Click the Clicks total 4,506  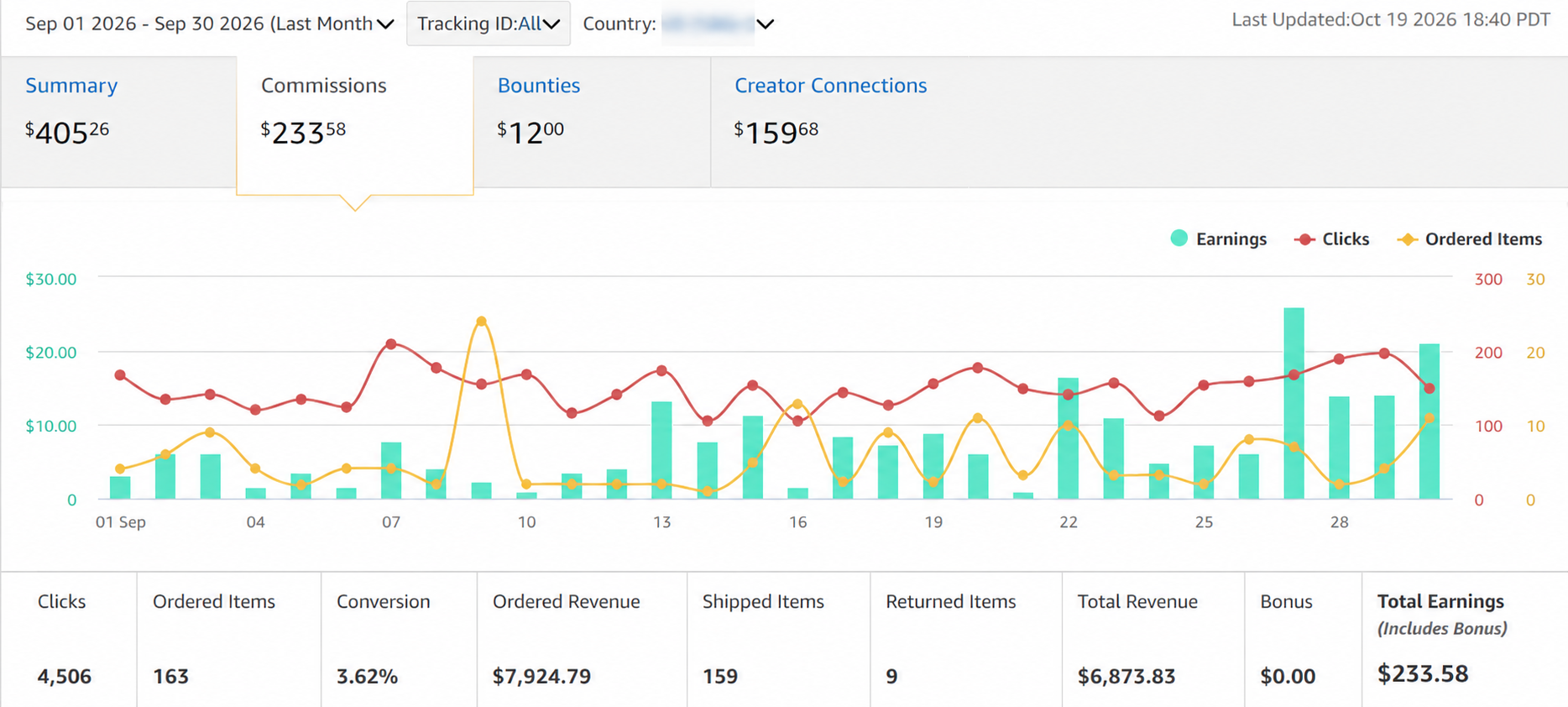tap(65, 677)
